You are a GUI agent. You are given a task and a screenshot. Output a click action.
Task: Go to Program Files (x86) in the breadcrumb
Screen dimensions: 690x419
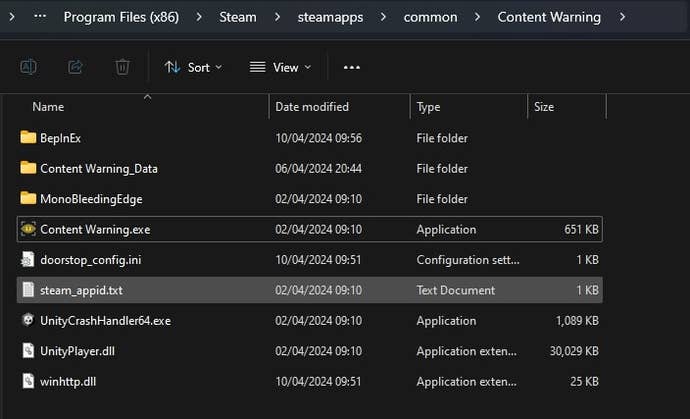click(121, 17)
